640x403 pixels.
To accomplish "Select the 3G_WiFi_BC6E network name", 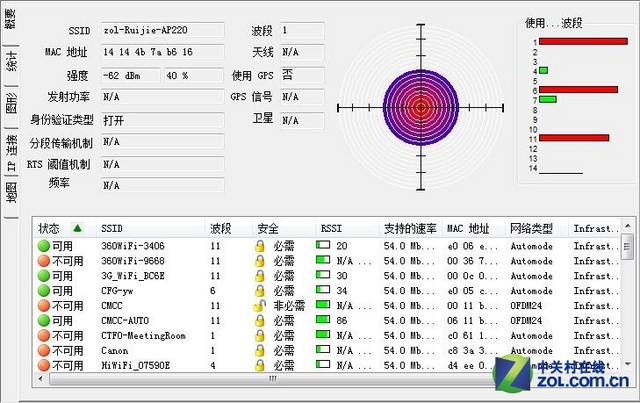I will 133,276.
